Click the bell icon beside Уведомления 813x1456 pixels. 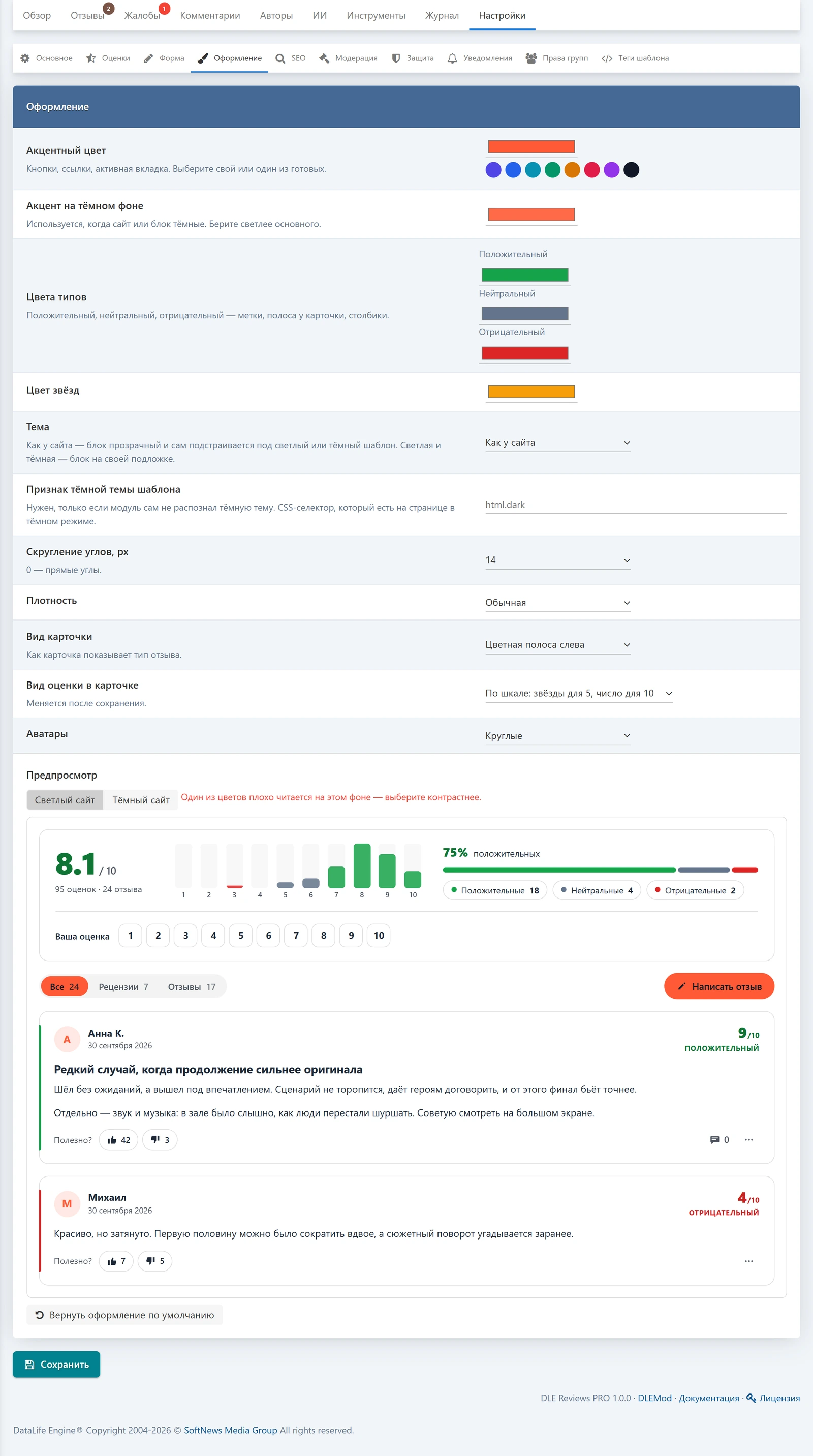(x=453, y=58)
